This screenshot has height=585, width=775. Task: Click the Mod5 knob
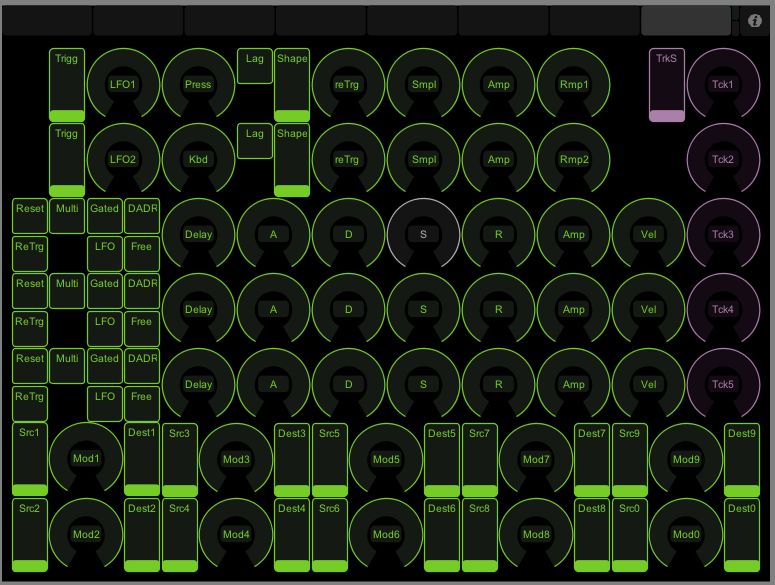point(386,460)
